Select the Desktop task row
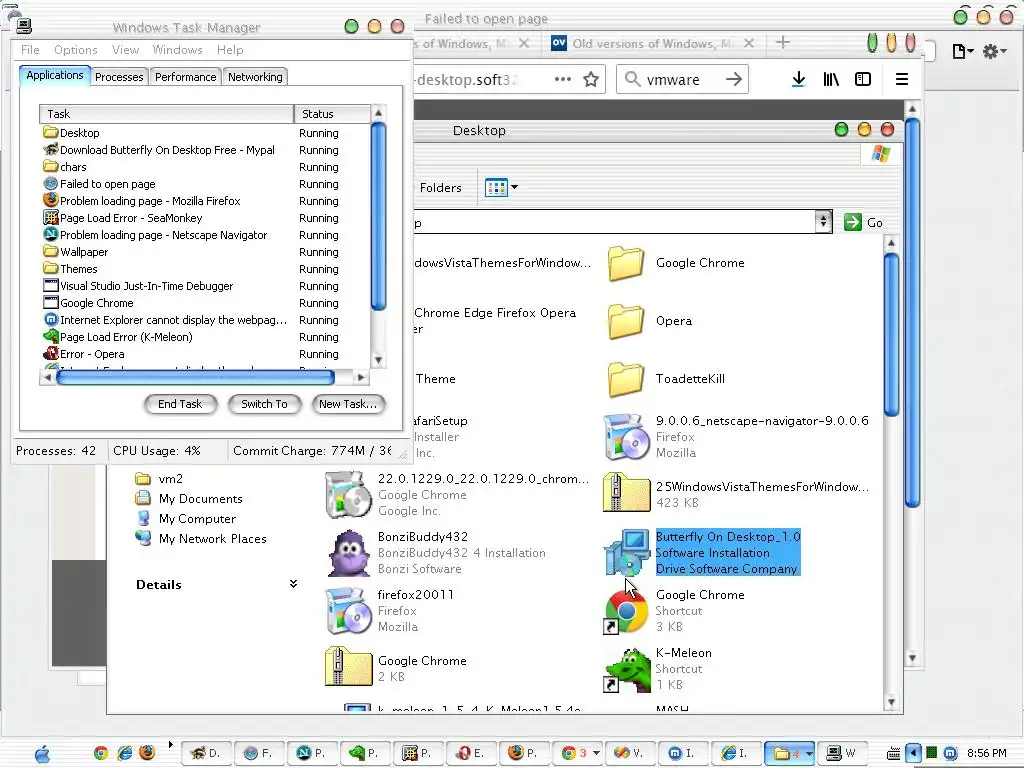 click(204, 133)
